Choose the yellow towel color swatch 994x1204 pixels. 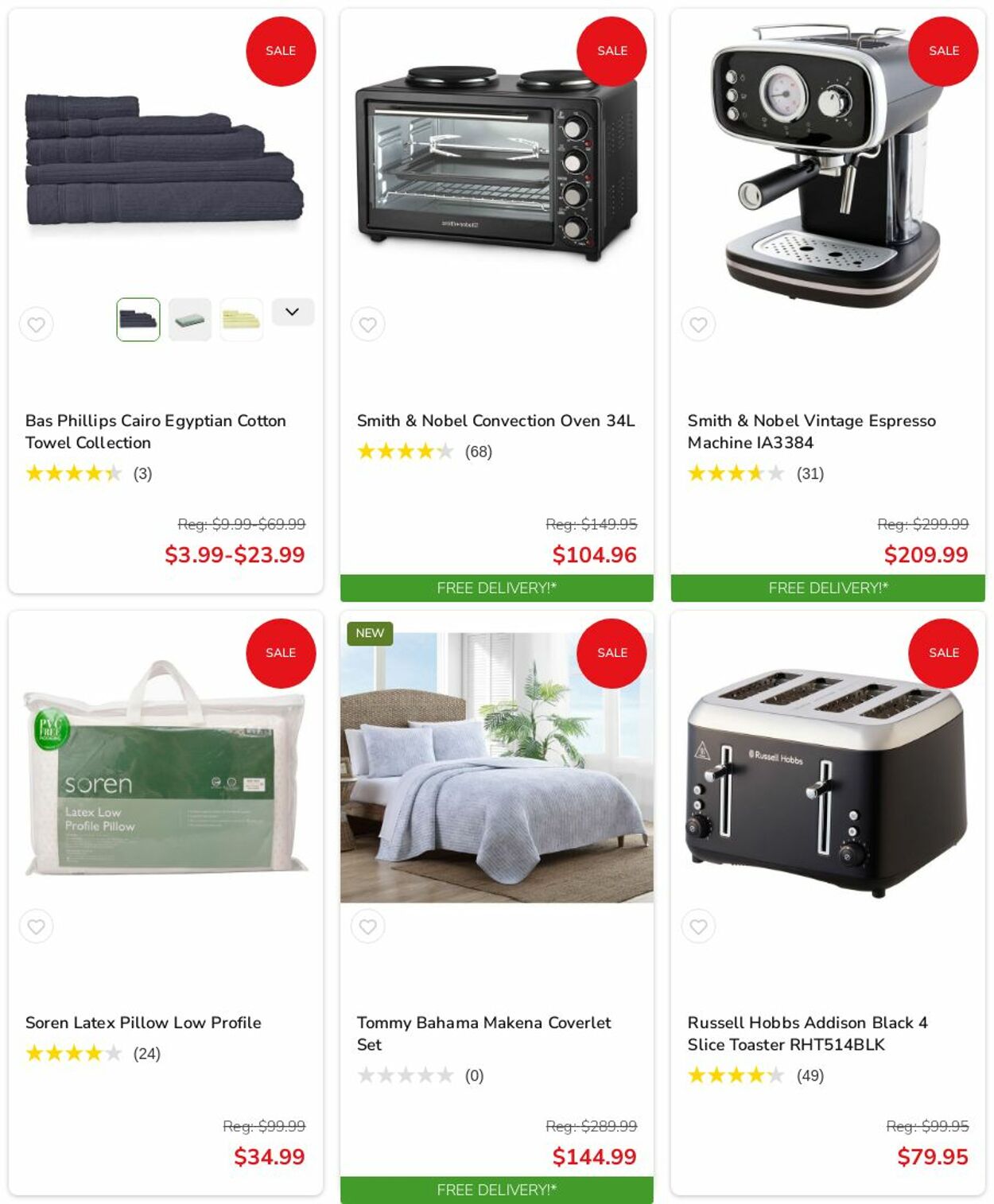coord(242,320)
